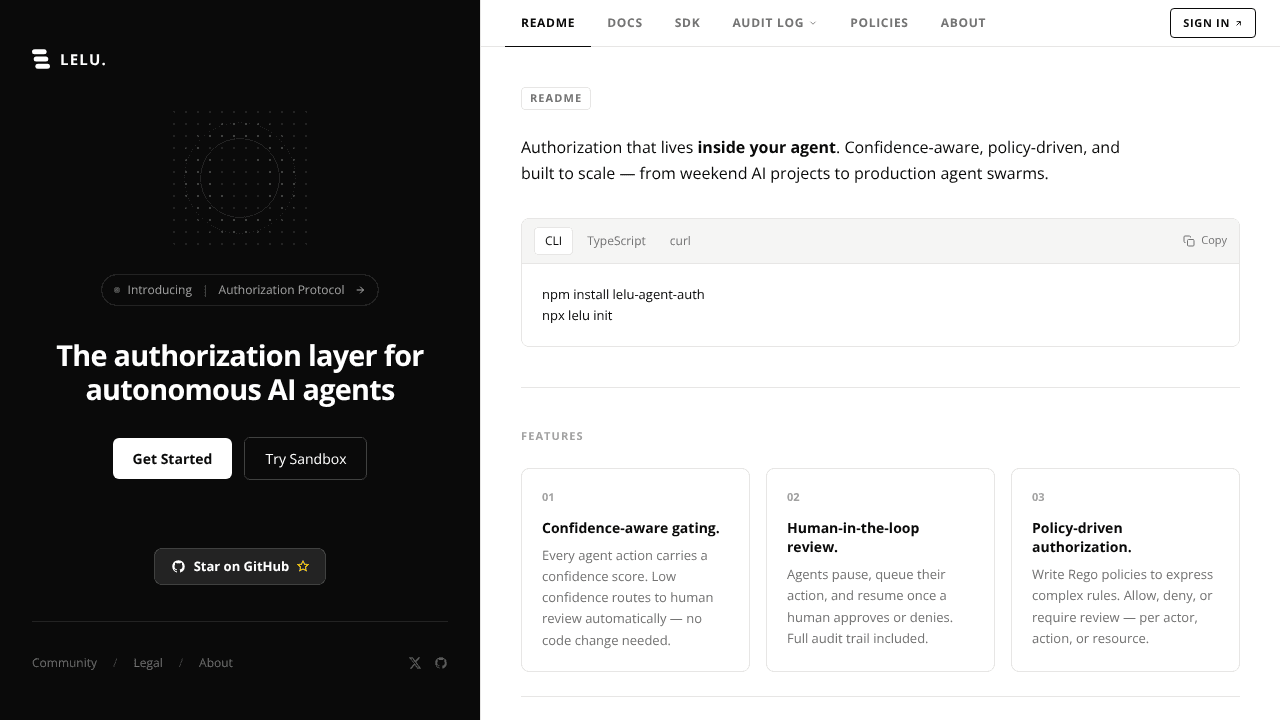Click the external arrow beside Sign In
The width and height of the screenshot is (1280, 720).
pyautogui.click(x=1239, y=23)
